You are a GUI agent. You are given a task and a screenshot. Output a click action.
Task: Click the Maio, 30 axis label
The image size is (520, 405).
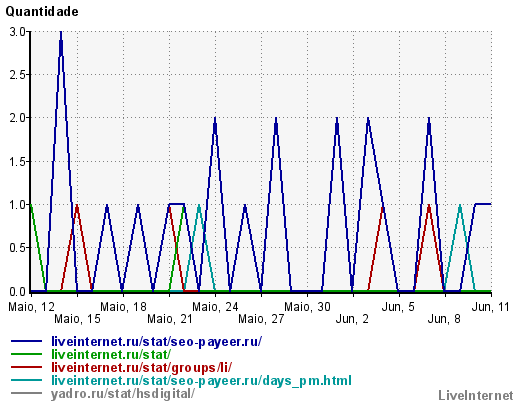[307, 307]
